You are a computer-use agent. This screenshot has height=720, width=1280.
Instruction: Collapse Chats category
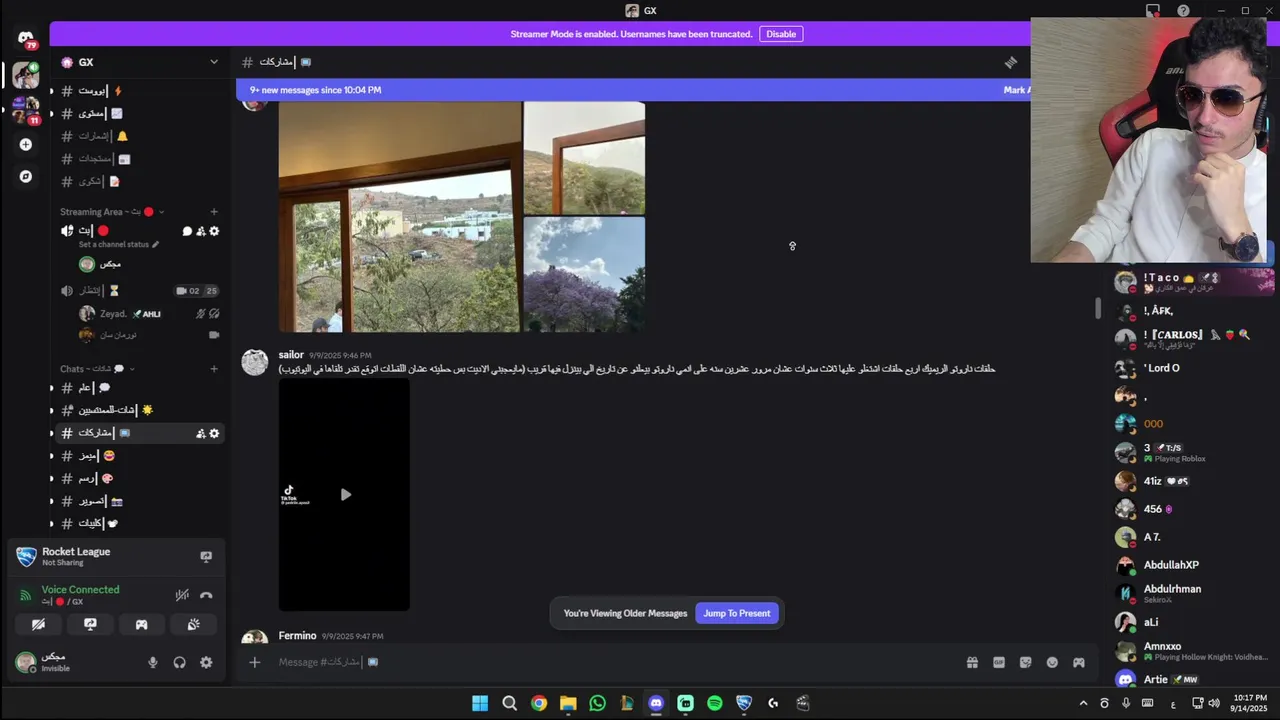point(97,369)
